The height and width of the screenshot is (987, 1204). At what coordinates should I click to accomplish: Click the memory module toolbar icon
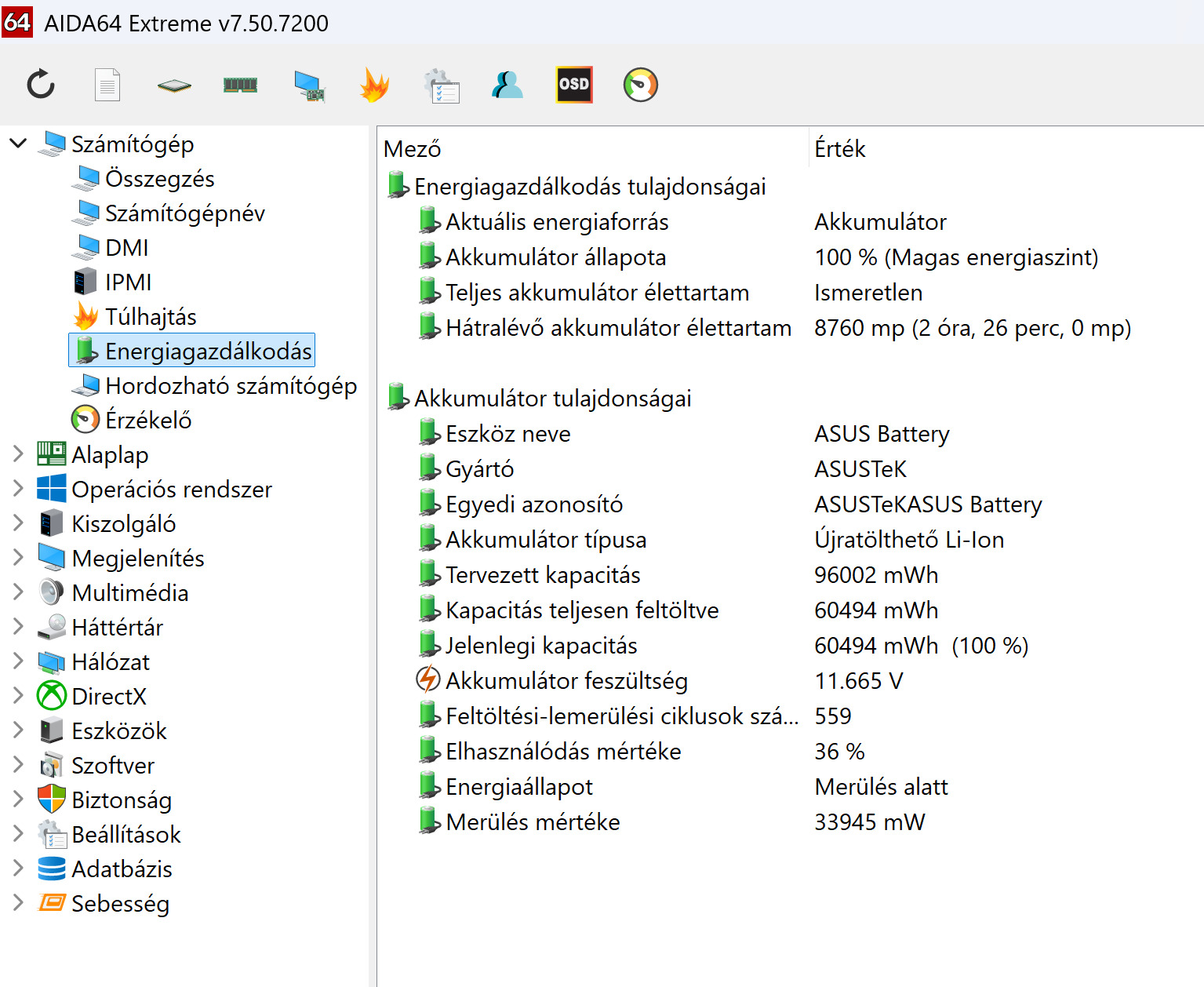240,85
